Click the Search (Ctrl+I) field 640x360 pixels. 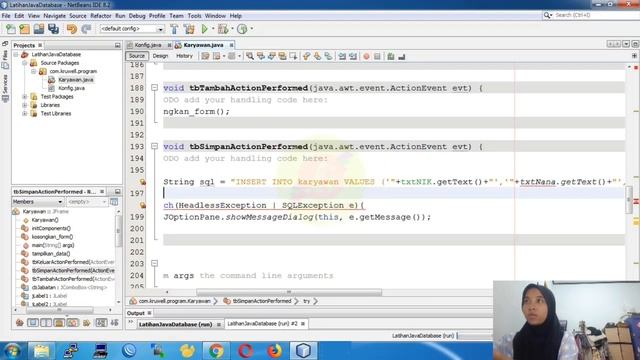click(595, 15)
